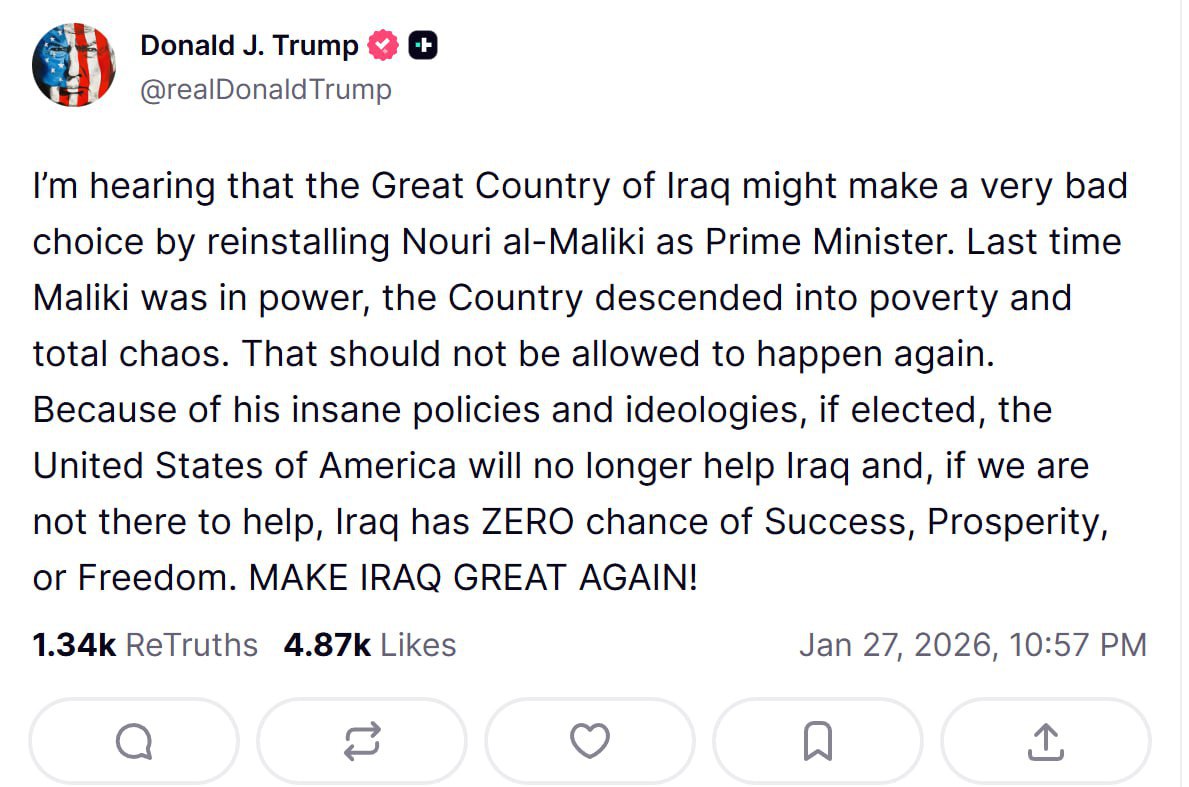Toggle the like heart on this post
Viewport: 1189px width, 787px height.
coord(590,740)
